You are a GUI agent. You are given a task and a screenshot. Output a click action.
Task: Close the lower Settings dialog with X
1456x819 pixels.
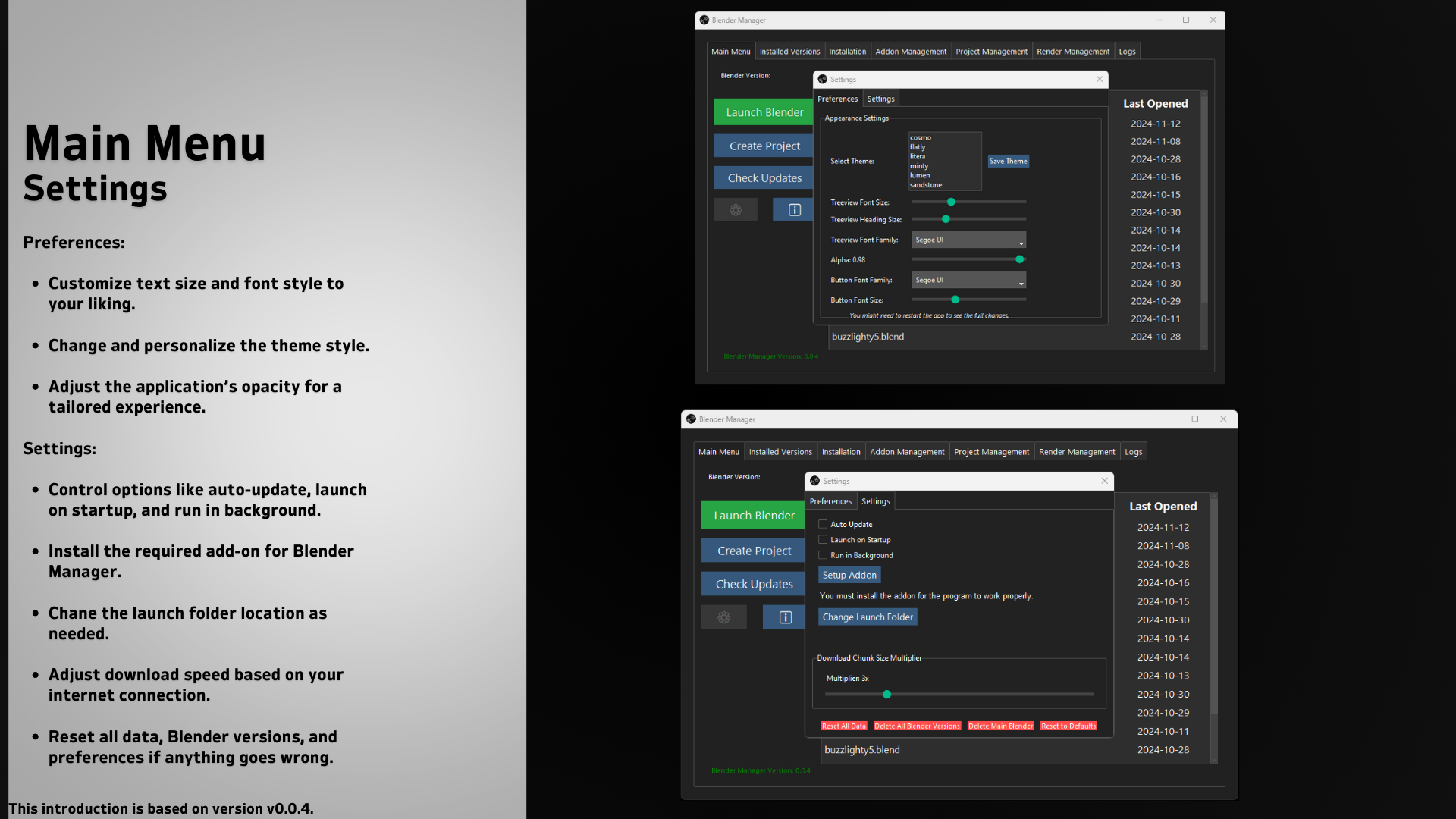[x=1104, y=481]
